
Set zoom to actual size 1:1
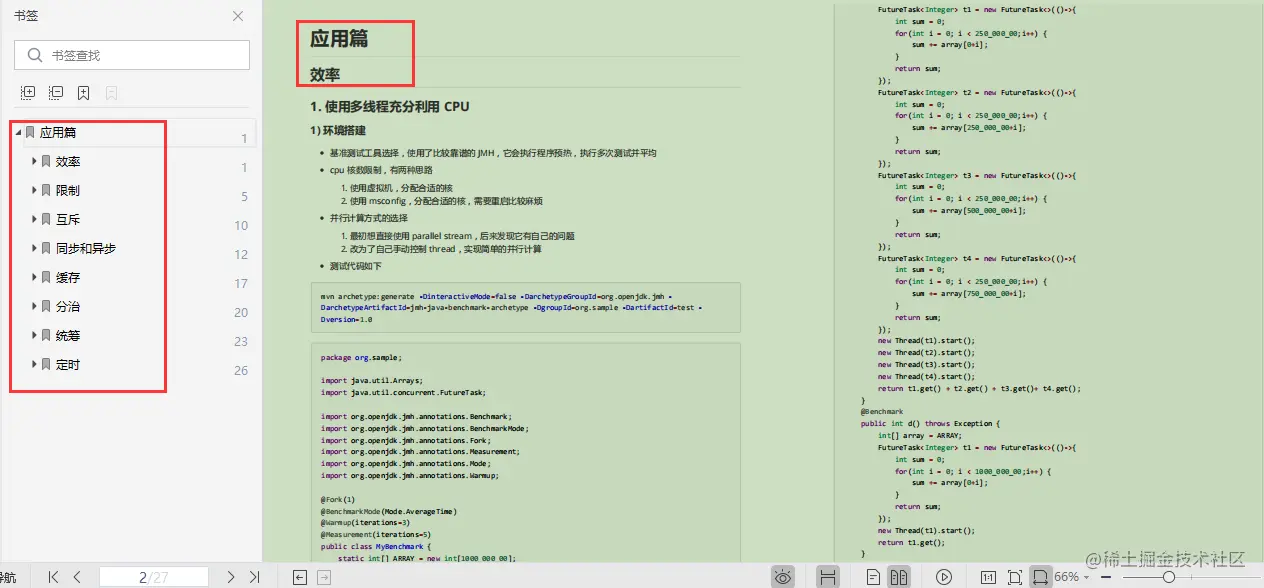pos(990,577)
